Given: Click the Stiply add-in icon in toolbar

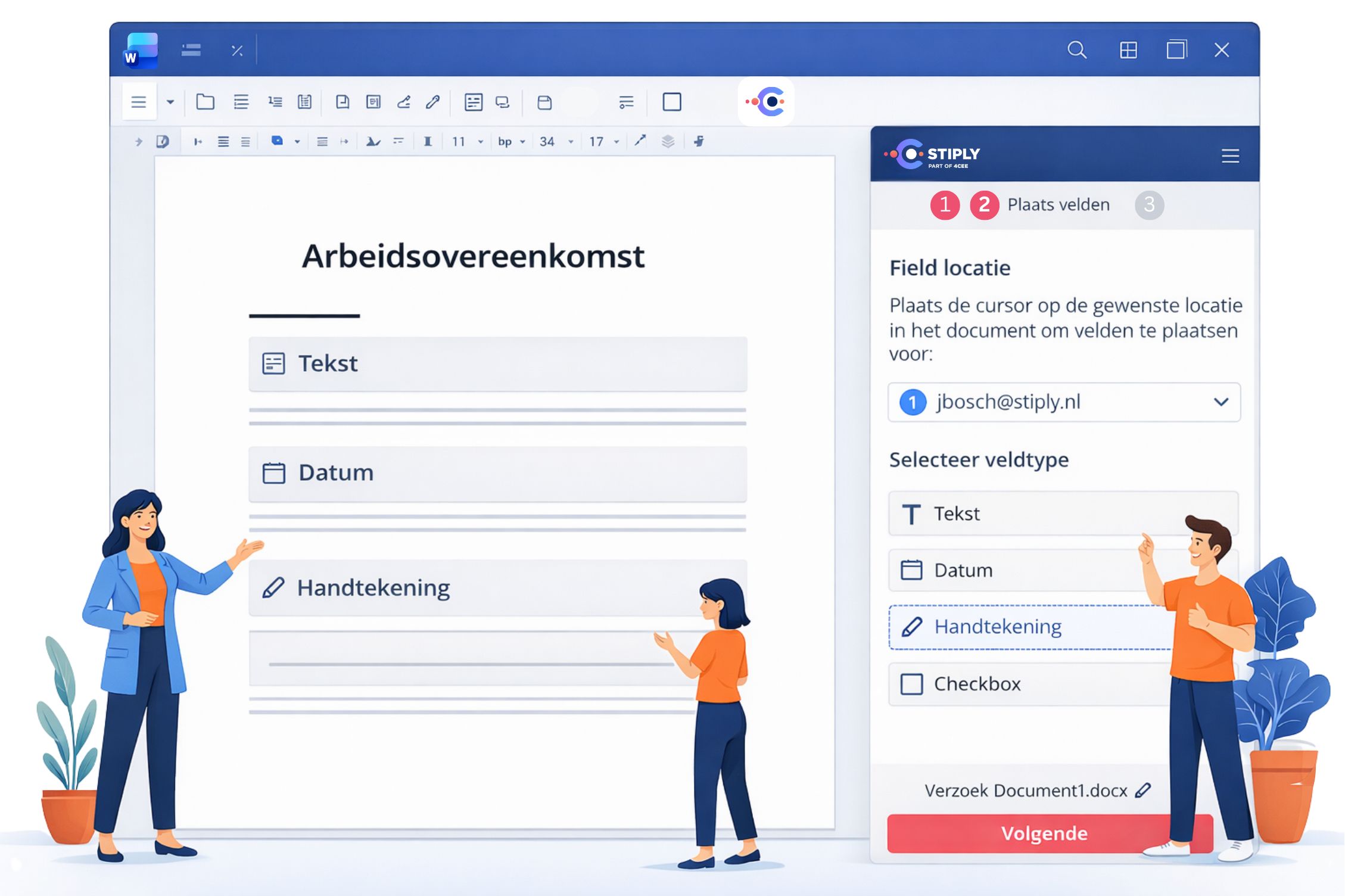Looking at the screenshot, I should click(x=766, y=102).
